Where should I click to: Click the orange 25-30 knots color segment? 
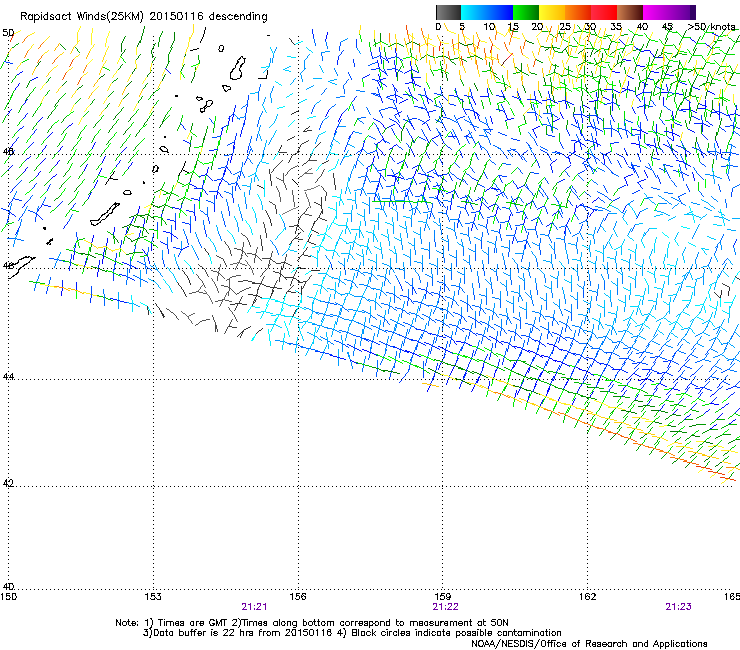tap(578, 12)
